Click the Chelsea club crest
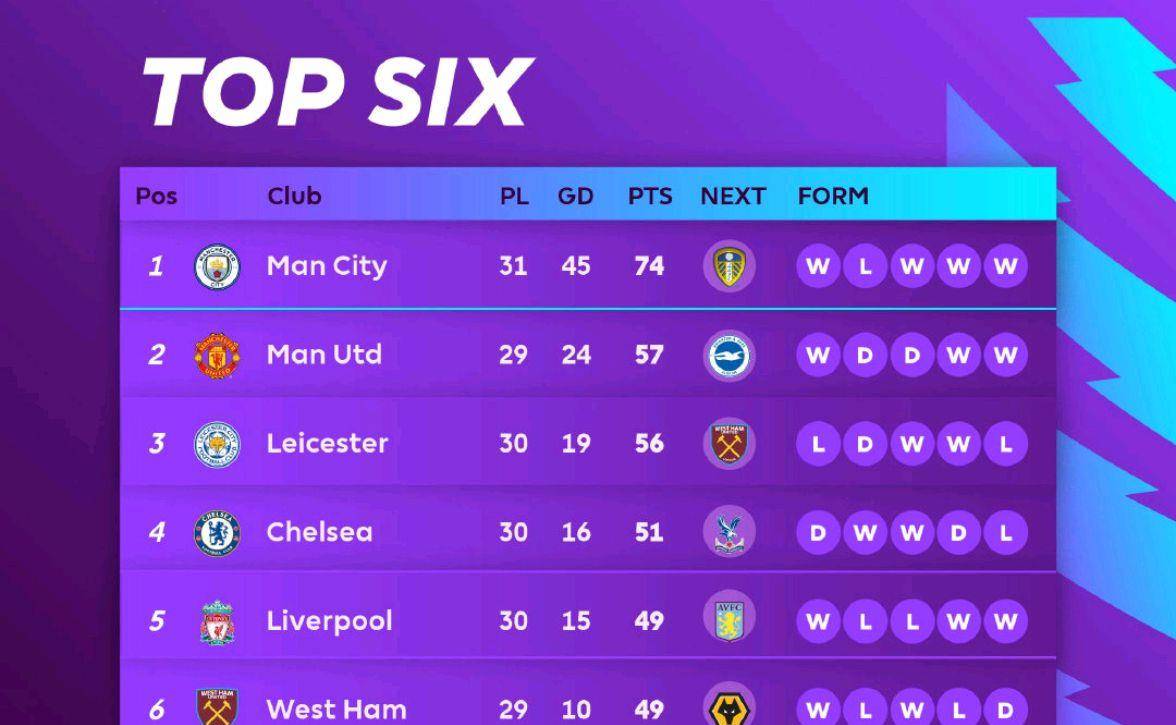 217,533
